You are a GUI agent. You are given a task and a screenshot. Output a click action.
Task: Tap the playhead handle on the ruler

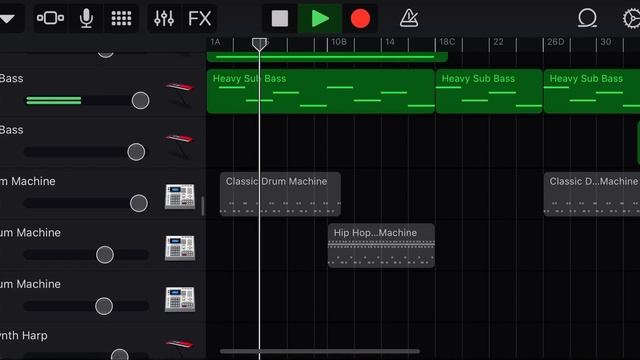pos(260,44)
